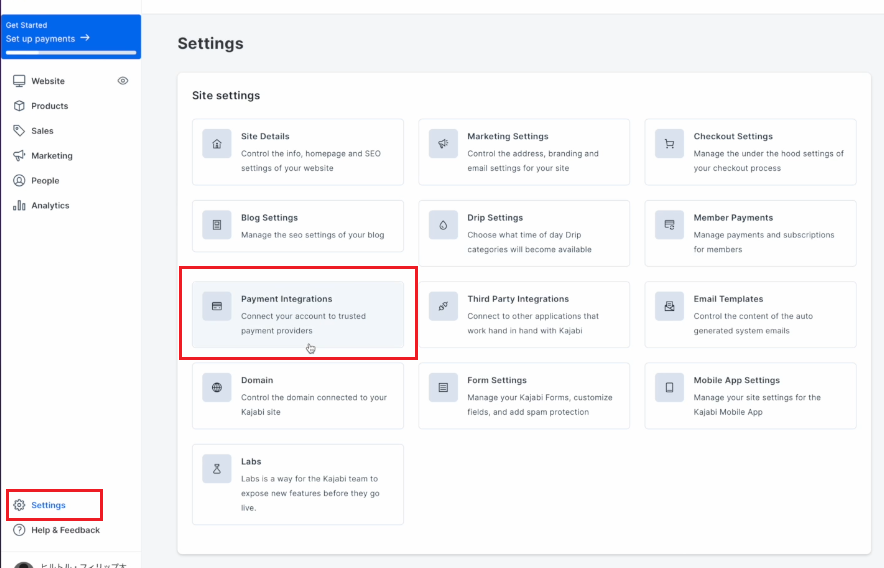884x568 pixels.
Task: Click the Blog Settings document icon
Action: [217, 225]
